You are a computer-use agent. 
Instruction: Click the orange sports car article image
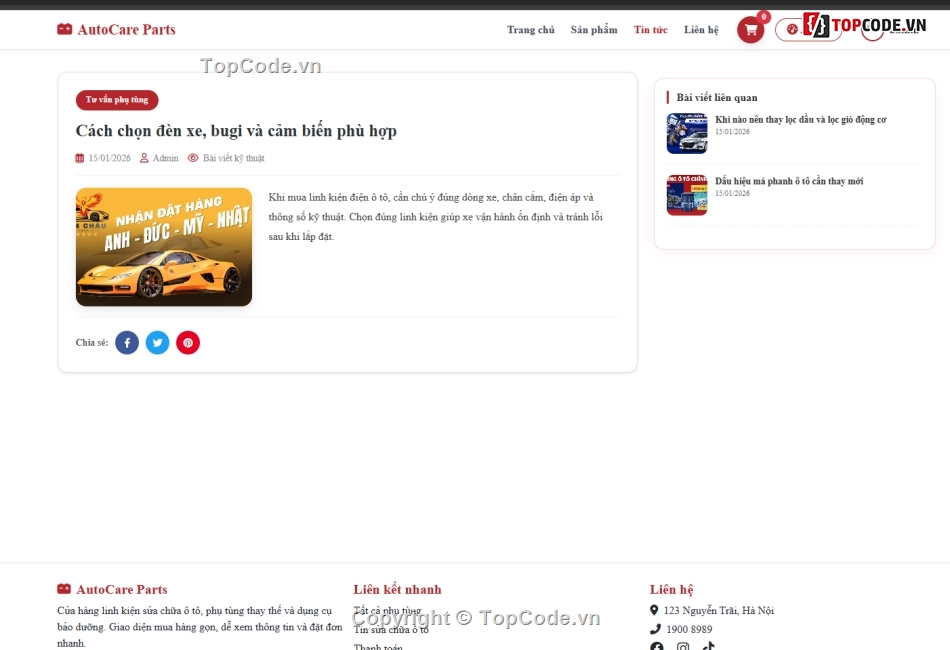[x=164, y=247]
